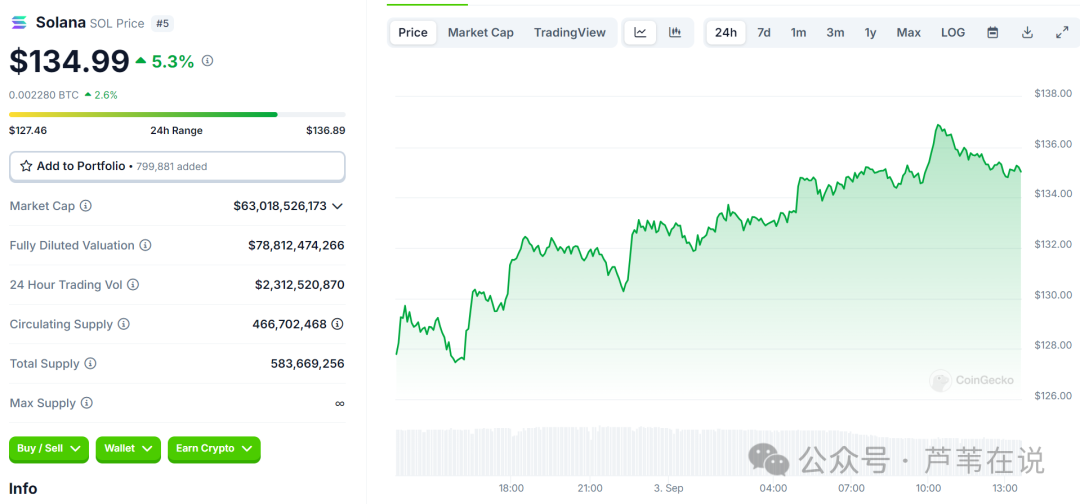Open the Buy / Sell dropdown

click(49, 449)
